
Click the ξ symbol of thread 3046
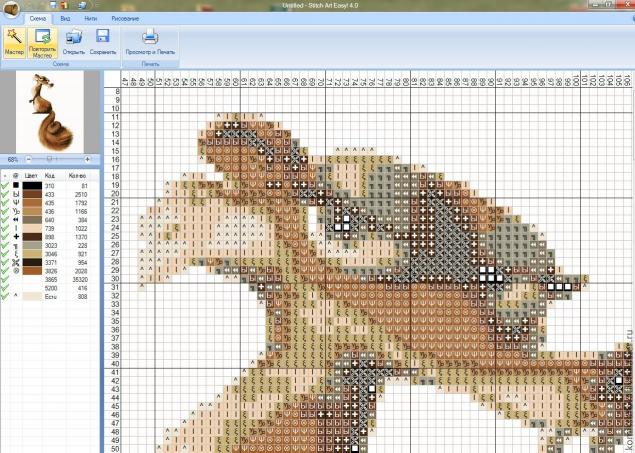tap(16, 254)
